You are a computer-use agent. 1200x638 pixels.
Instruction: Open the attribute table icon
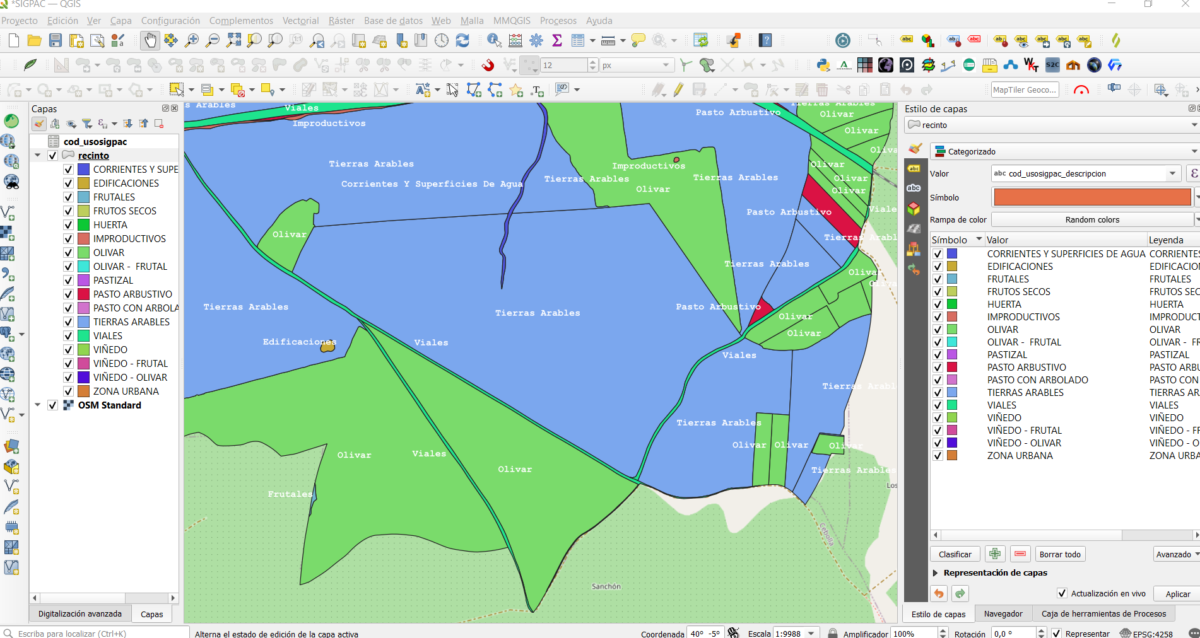(x=578, y=42)
